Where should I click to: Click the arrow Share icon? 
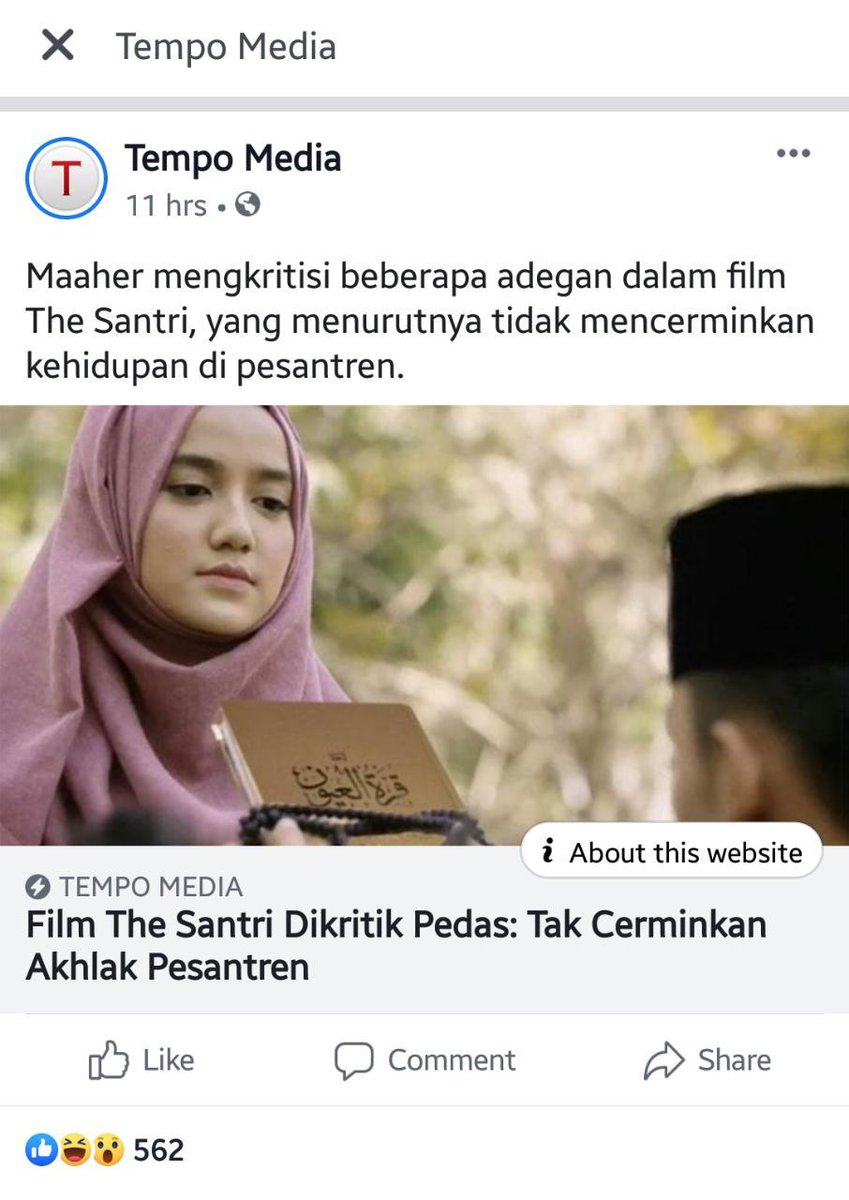click(664, 1061)
